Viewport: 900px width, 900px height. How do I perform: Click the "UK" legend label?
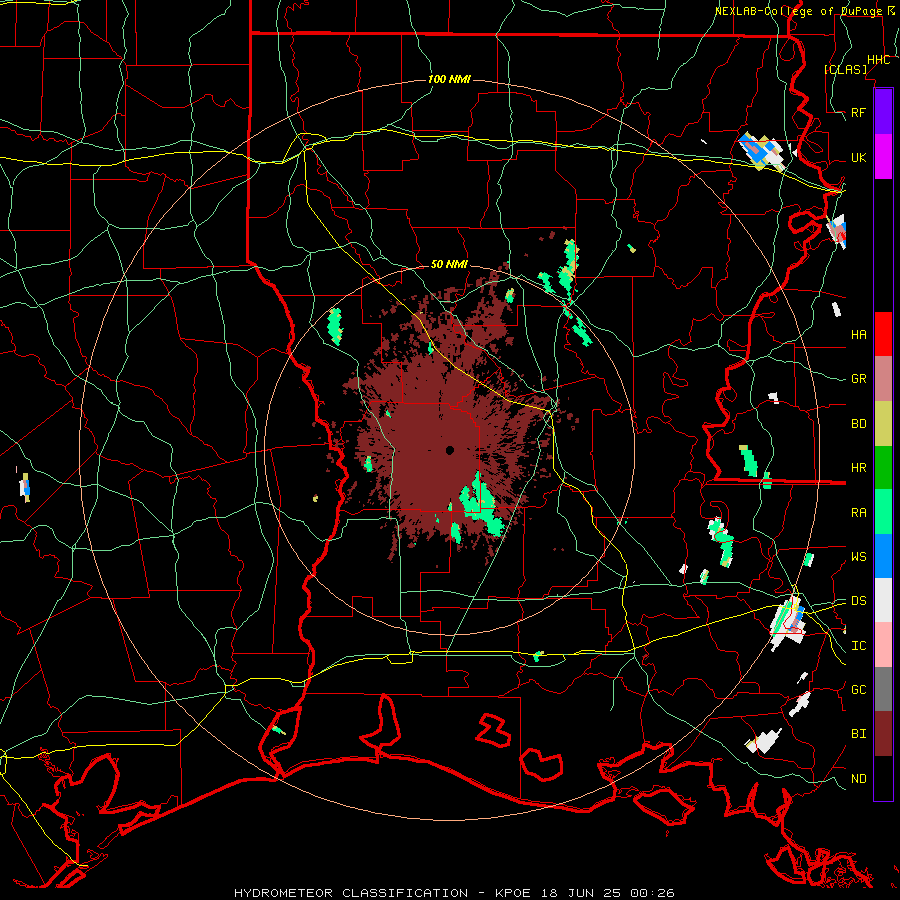click(x=858, y=157)
